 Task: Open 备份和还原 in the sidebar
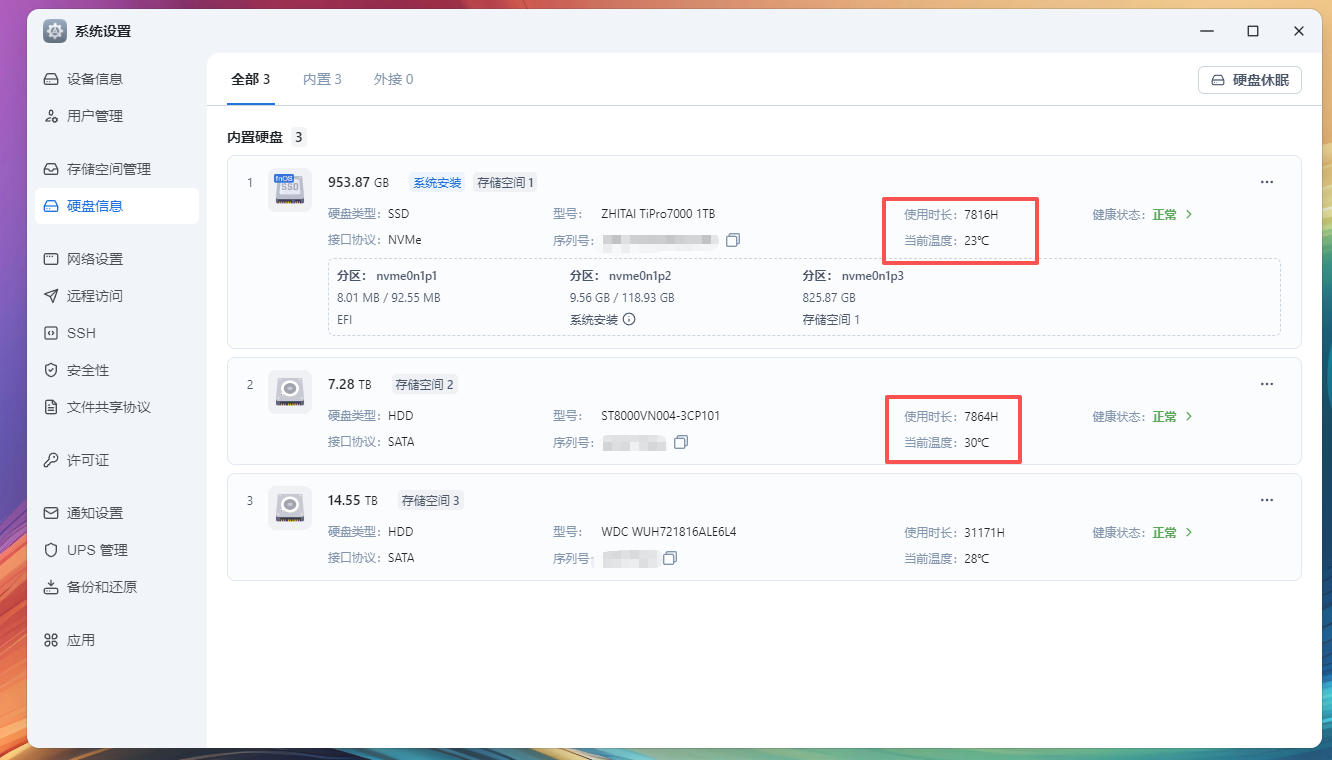[x=117, y=587]
